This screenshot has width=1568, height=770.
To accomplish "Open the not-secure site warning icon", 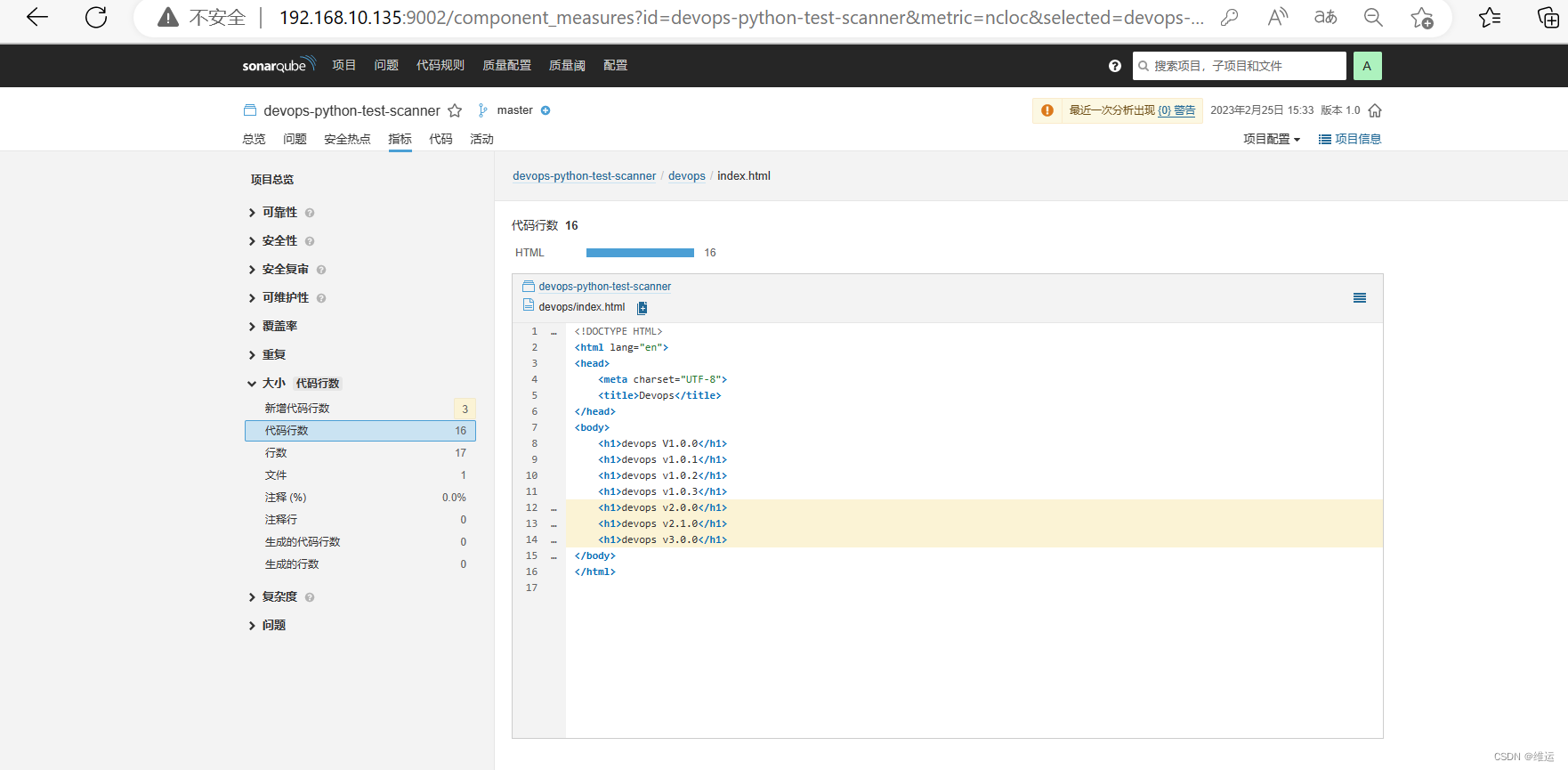I will coord(168,17).
